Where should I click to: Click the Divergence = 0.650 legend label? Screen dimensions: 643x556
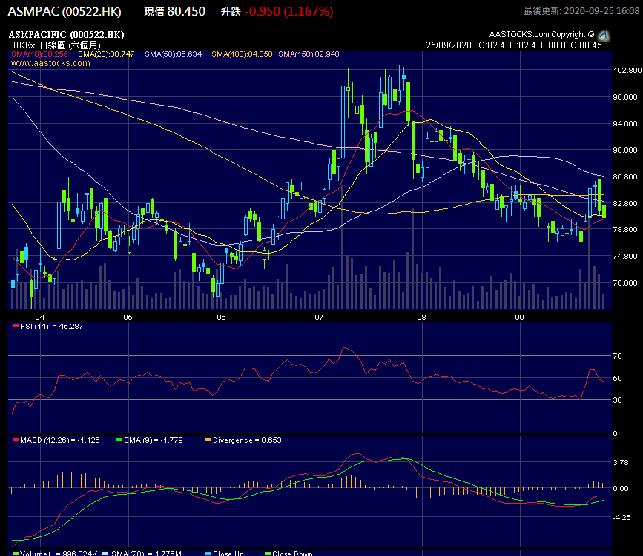(x=246, y=440)
